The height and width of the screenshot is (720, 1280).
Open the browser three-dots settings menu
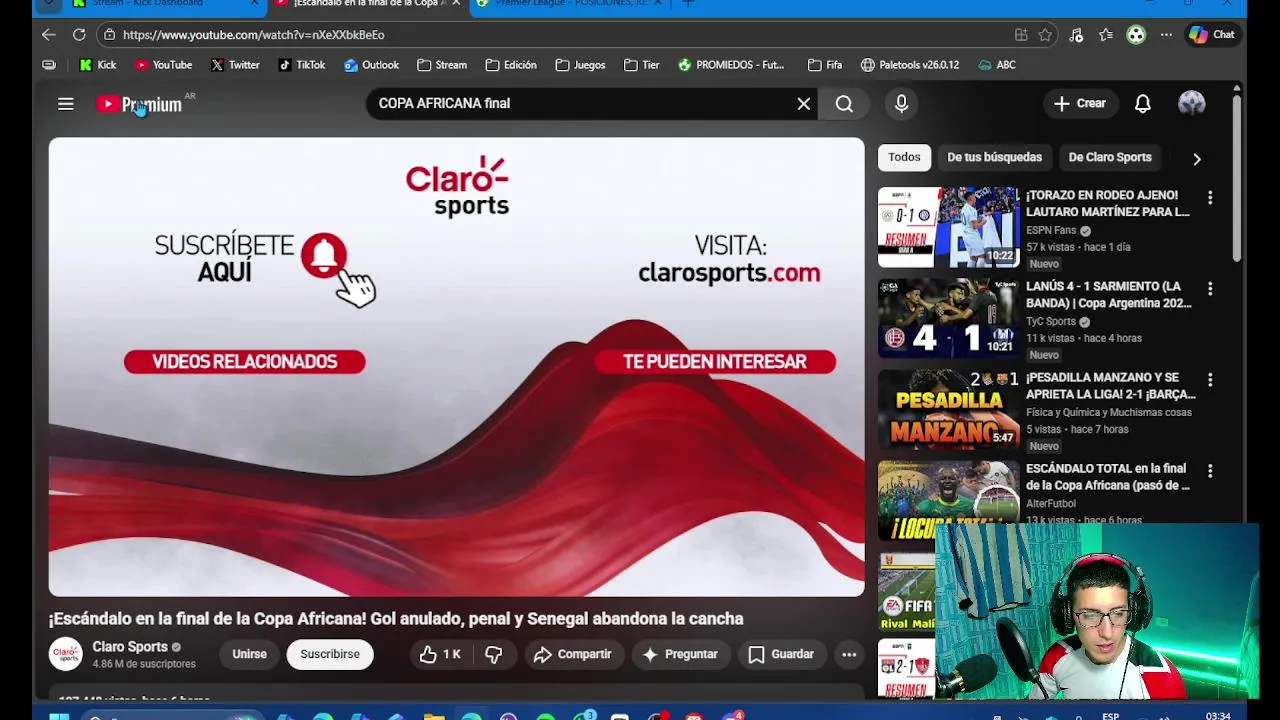[x=1166, y=34]
